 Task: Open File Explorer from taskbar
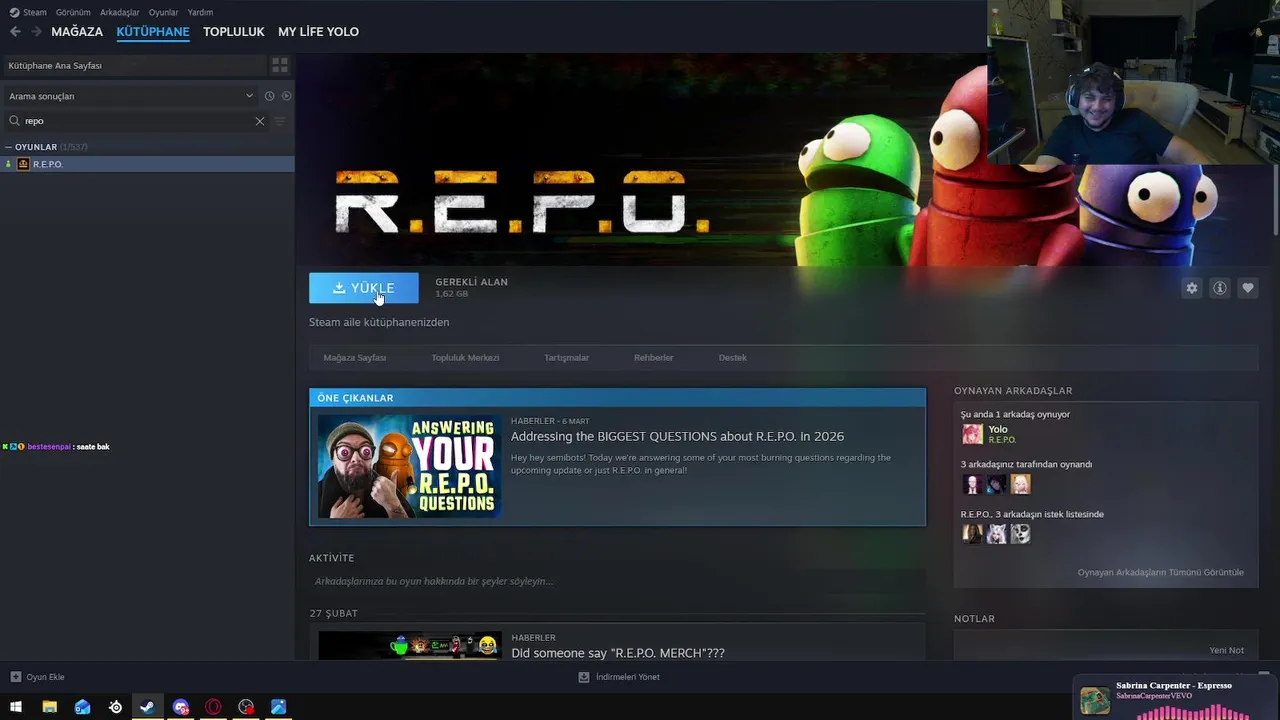49,707
